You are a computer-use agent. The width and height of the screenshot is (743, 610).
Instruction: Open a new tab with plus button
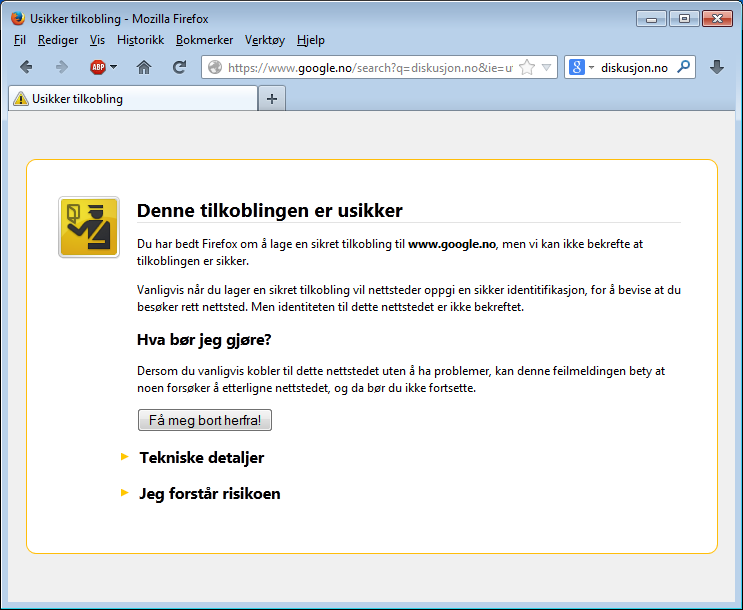pos(272,99)
